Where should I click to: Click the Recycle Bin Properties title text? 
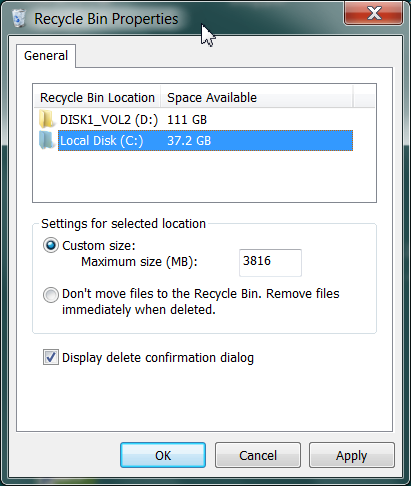106,19
